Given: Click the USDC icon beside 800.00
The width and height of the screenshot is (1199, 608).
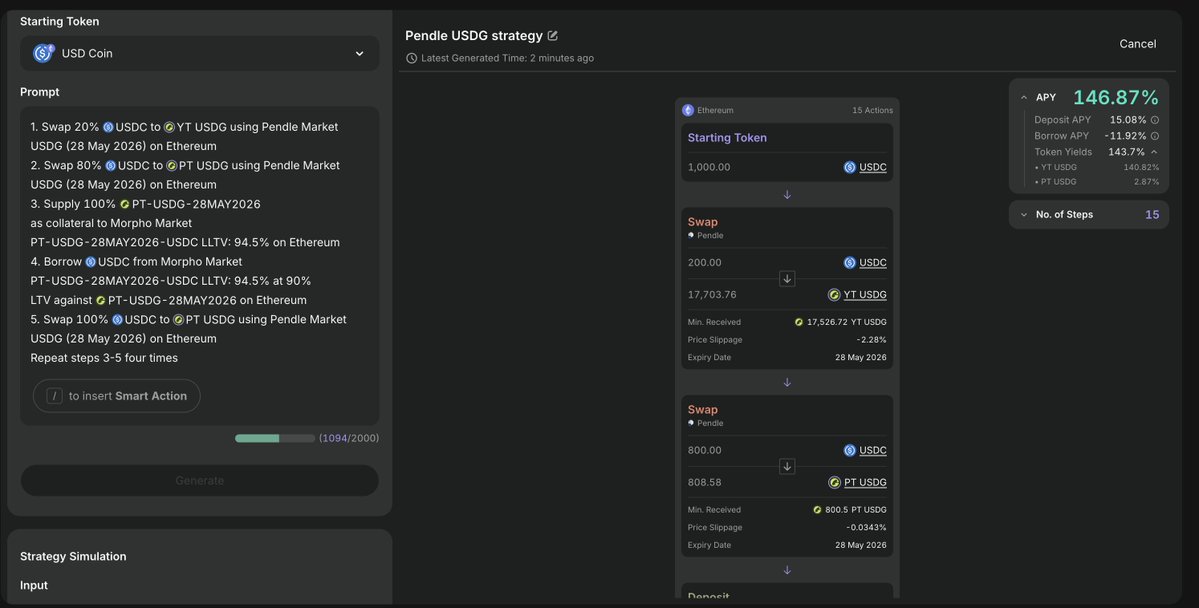Looking at the screenshot, I should coord(850,450).
